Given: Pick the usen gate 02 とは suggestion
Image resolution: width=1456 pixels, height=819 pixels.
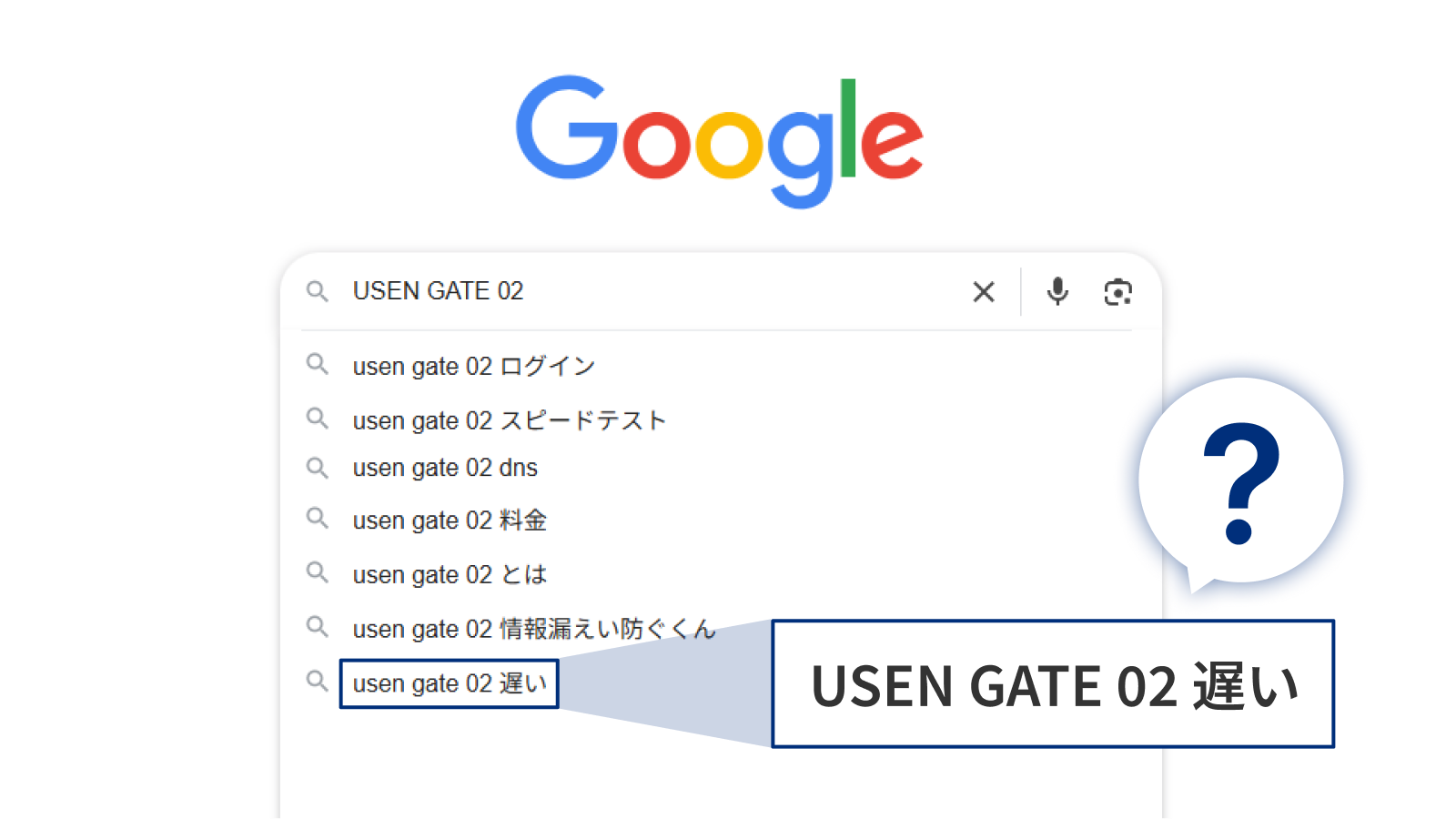Looking at the screenshot, I should 450,575.
